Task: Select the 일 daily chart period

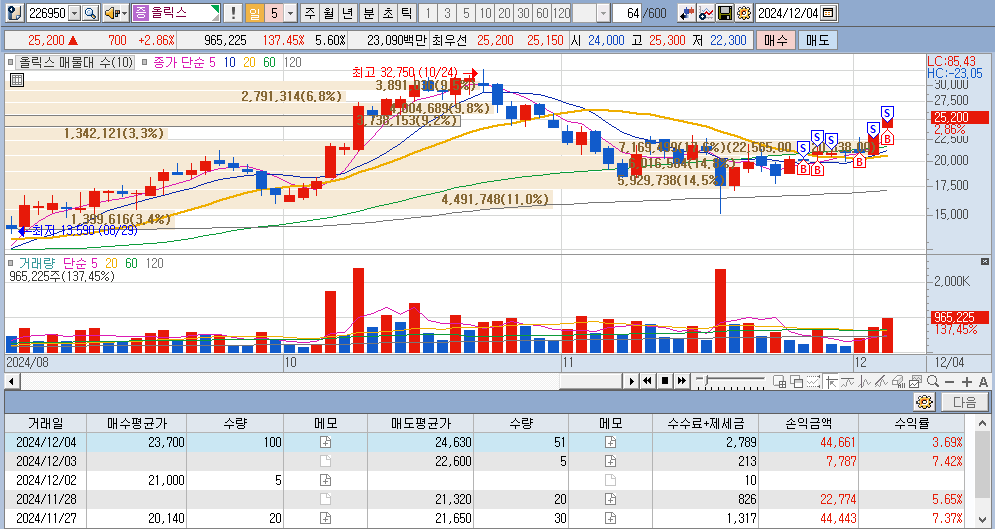Action: [x=254, y=13]
